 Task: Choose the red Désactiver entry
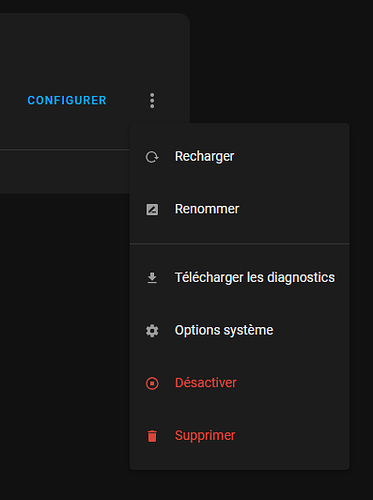(x=239, y=383)
